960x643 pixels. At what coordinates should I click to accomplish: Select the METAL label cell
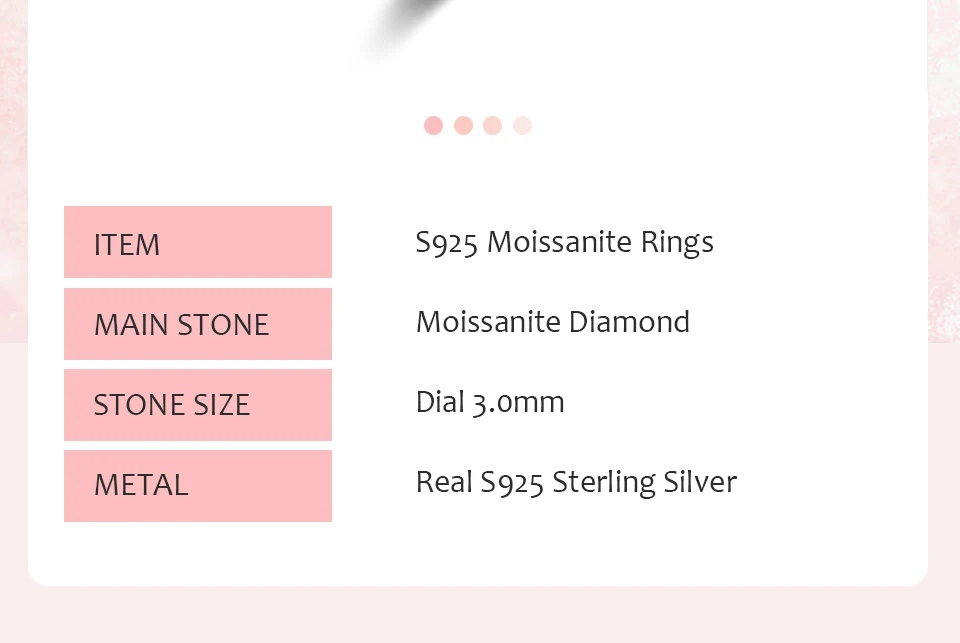click(x=197, y=486)
